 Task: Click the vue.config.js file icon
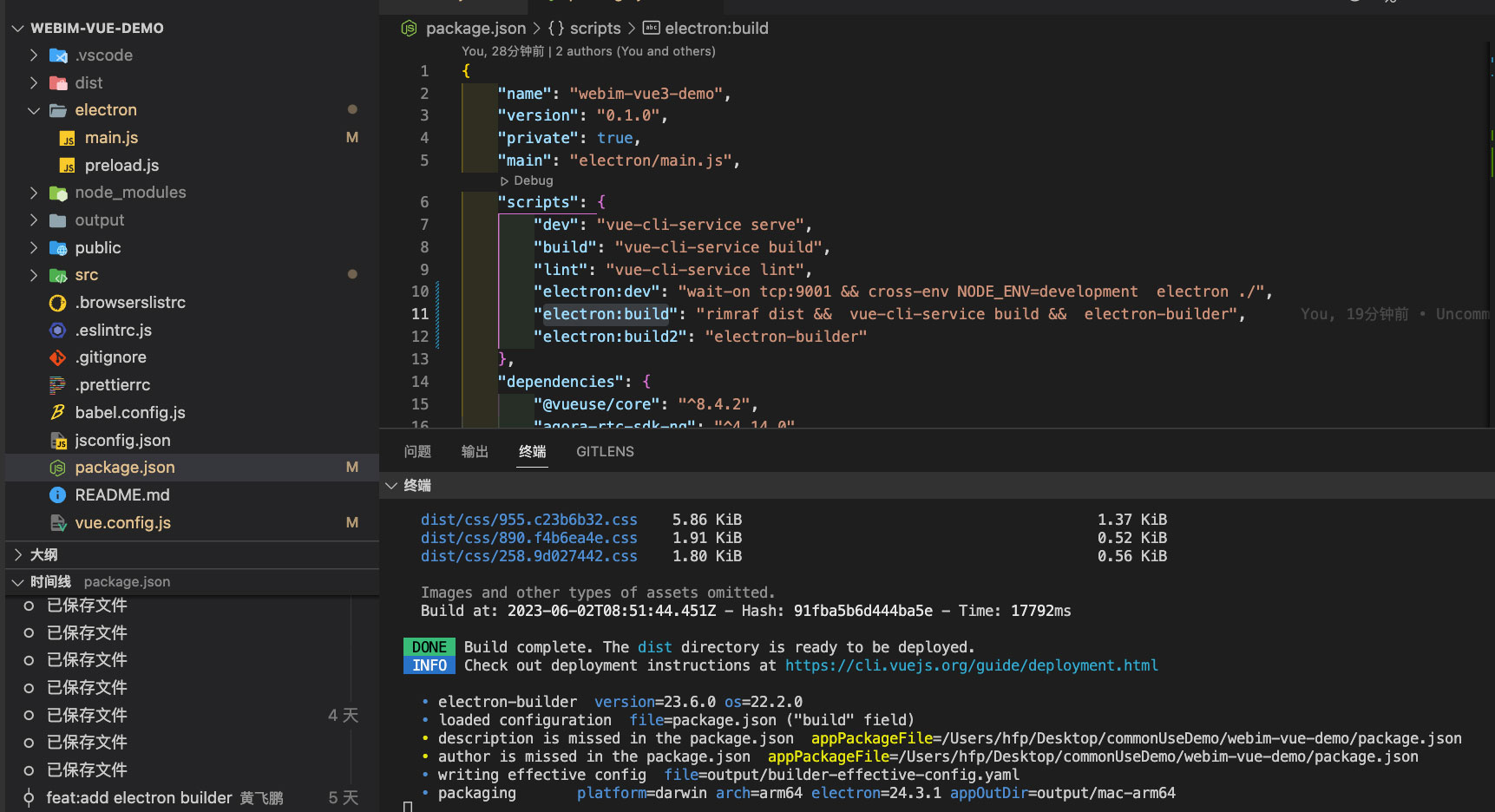click(58, 523)
